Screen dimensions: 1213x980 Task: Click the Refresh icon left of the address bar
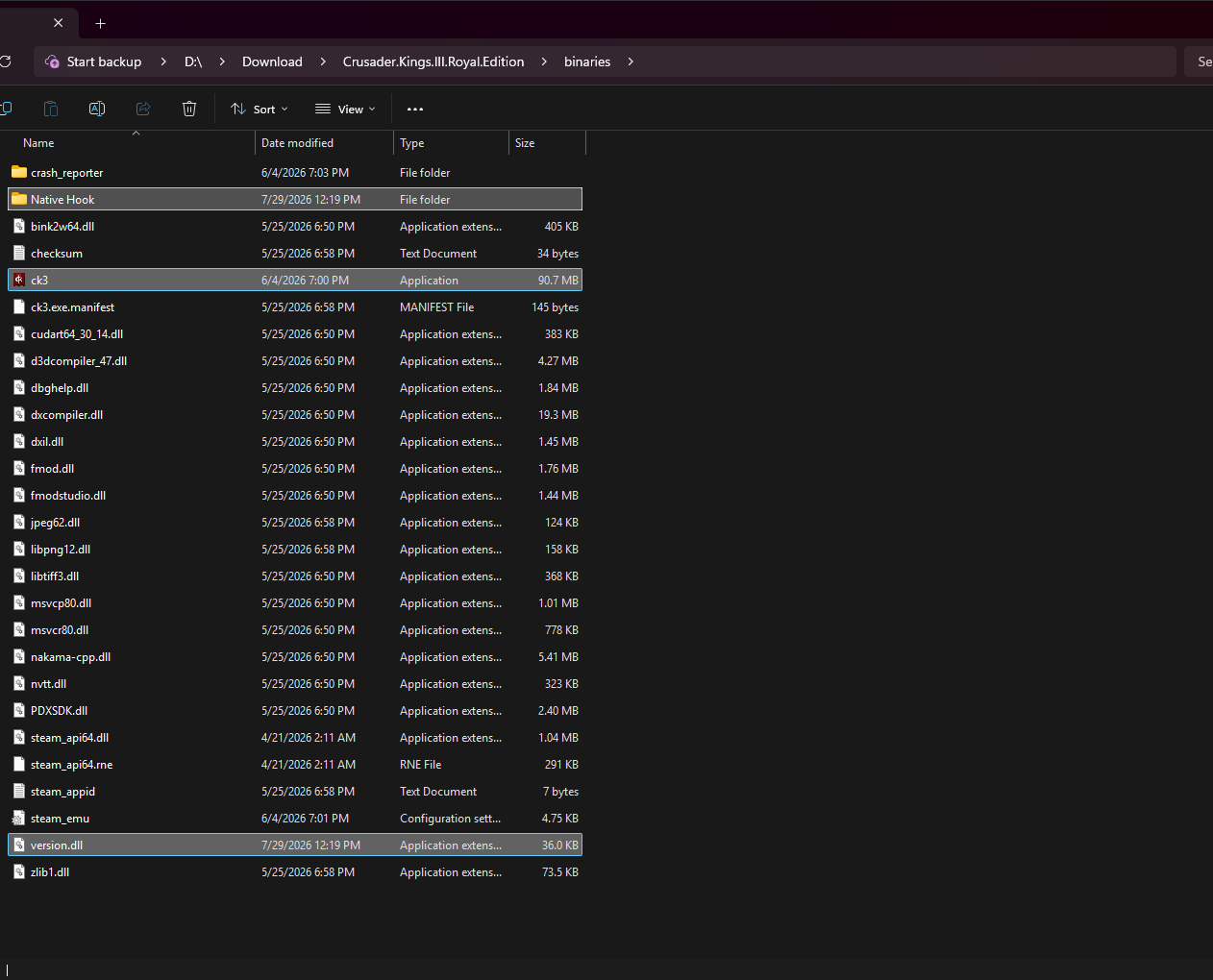point(5,61)
